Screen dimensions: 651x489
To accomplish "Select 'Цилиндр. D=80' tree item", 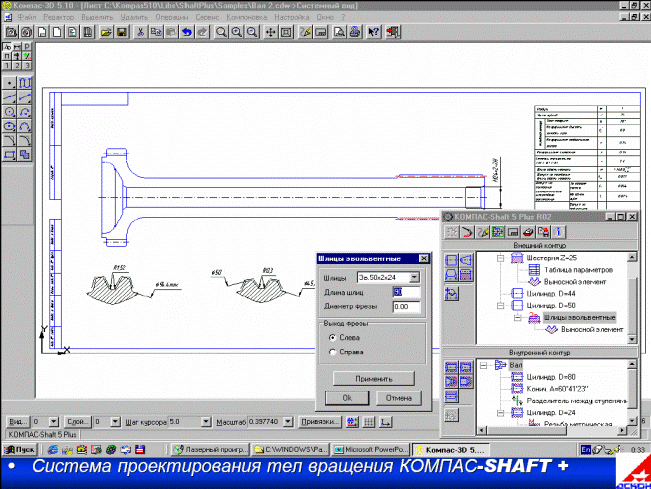I will coord(551,377).
